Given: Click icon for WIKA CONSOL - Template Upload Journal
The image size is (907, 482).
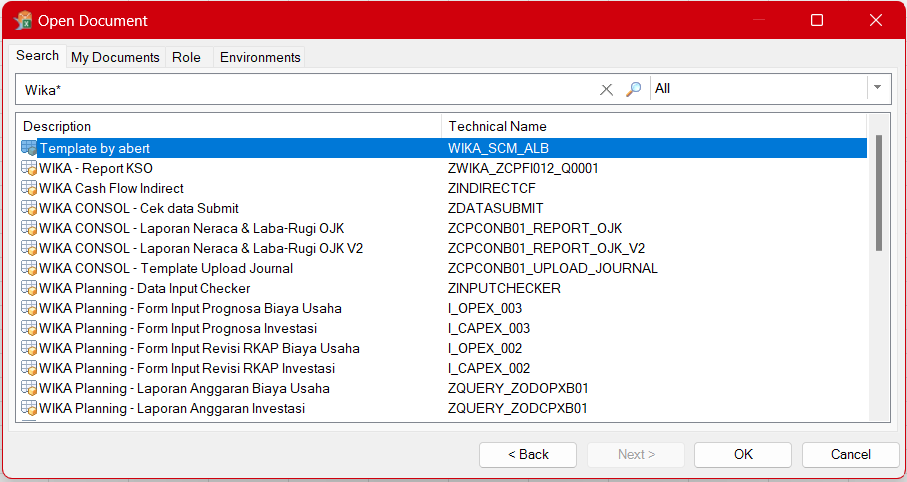Looking at the screenshot, I should coord(29,268).
